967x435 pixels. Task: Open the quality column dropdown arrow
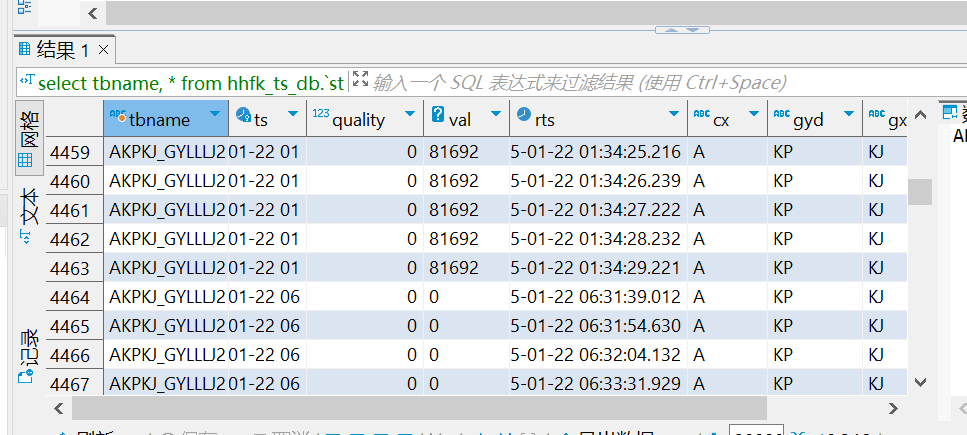click(x=409, y=115)
